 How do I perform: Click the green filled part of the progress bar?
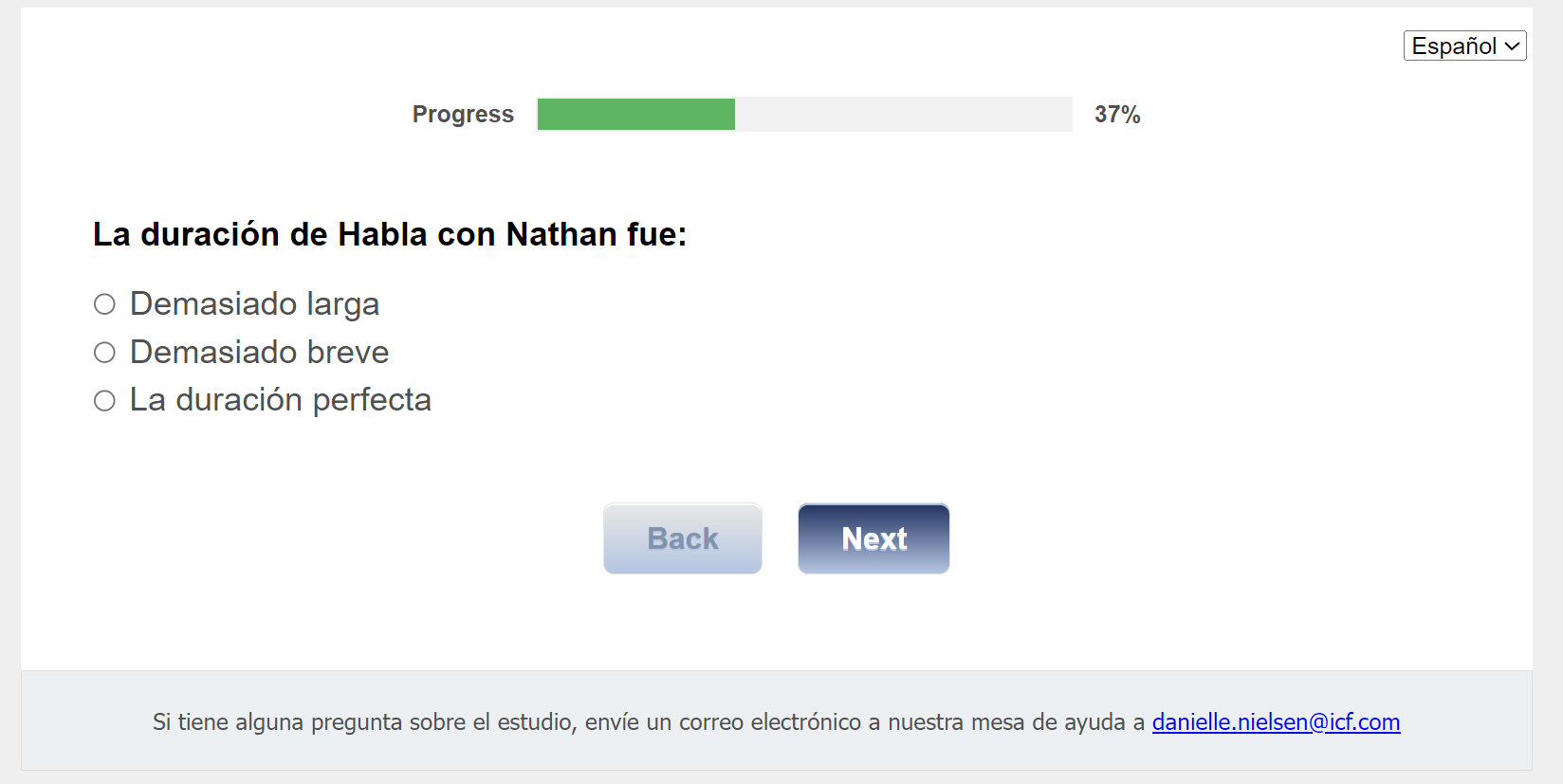[635, 114]
